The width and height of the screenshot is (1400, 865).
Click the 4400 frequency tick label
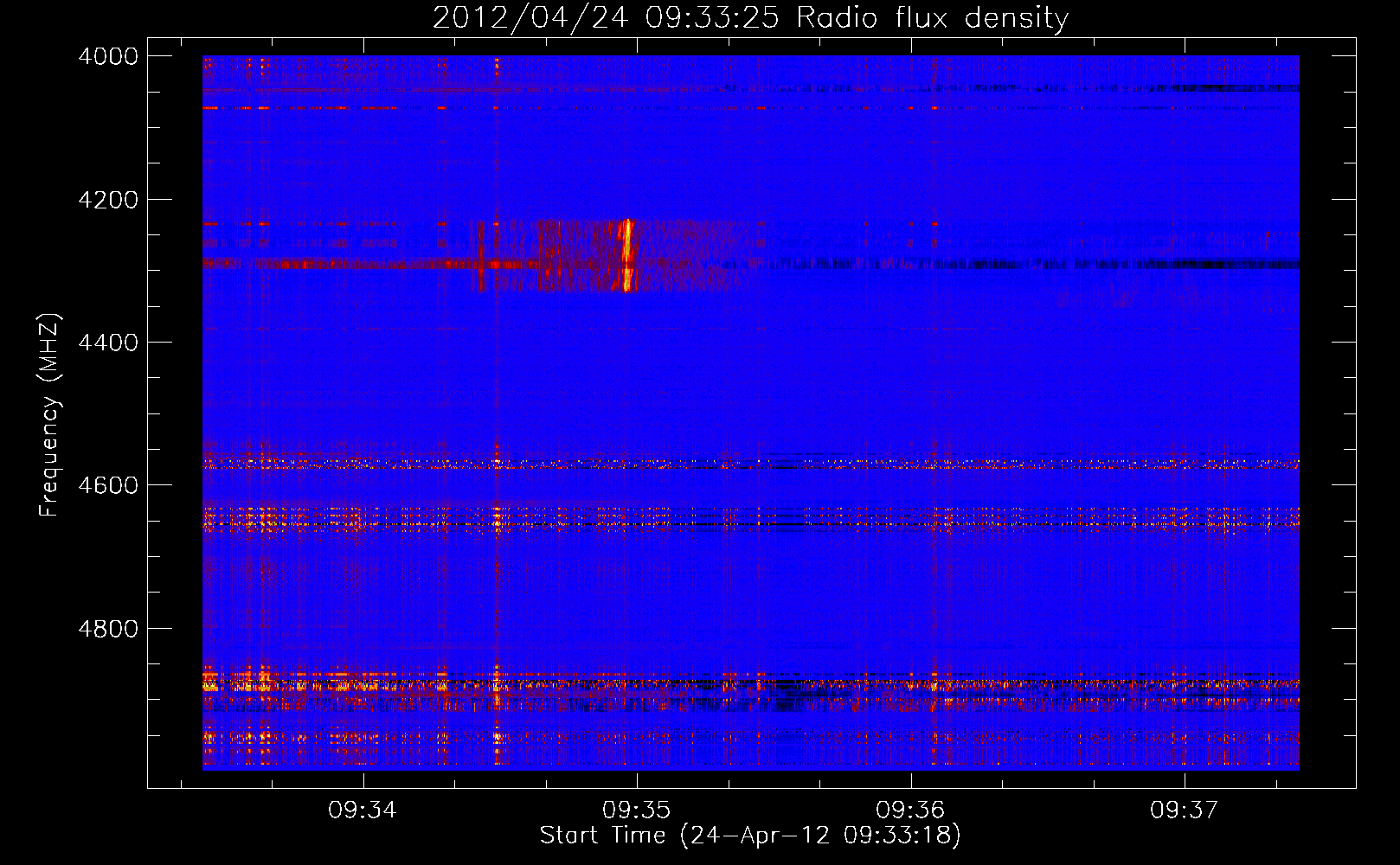click(108, 343)
